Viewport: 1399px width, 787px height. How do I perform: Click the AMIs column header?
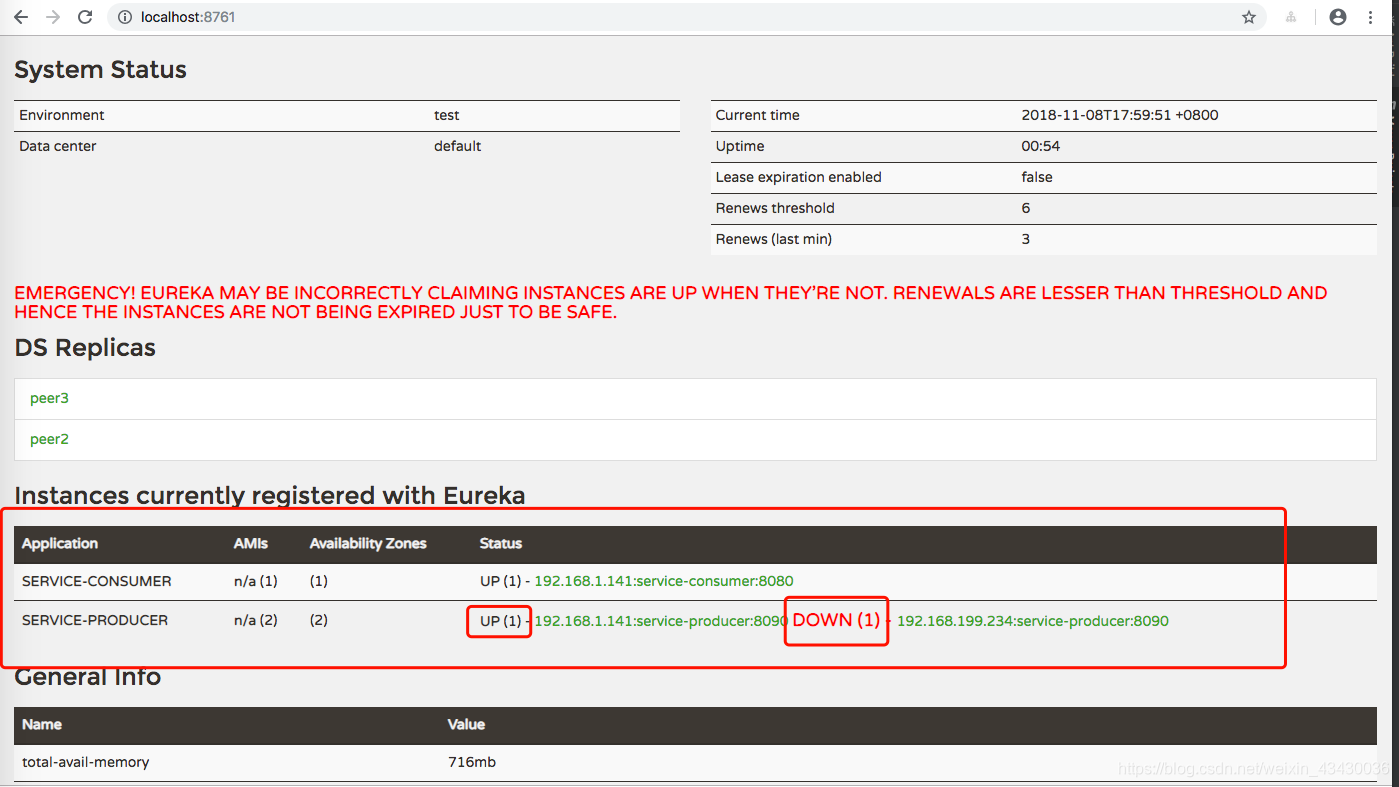pos(251,544)
